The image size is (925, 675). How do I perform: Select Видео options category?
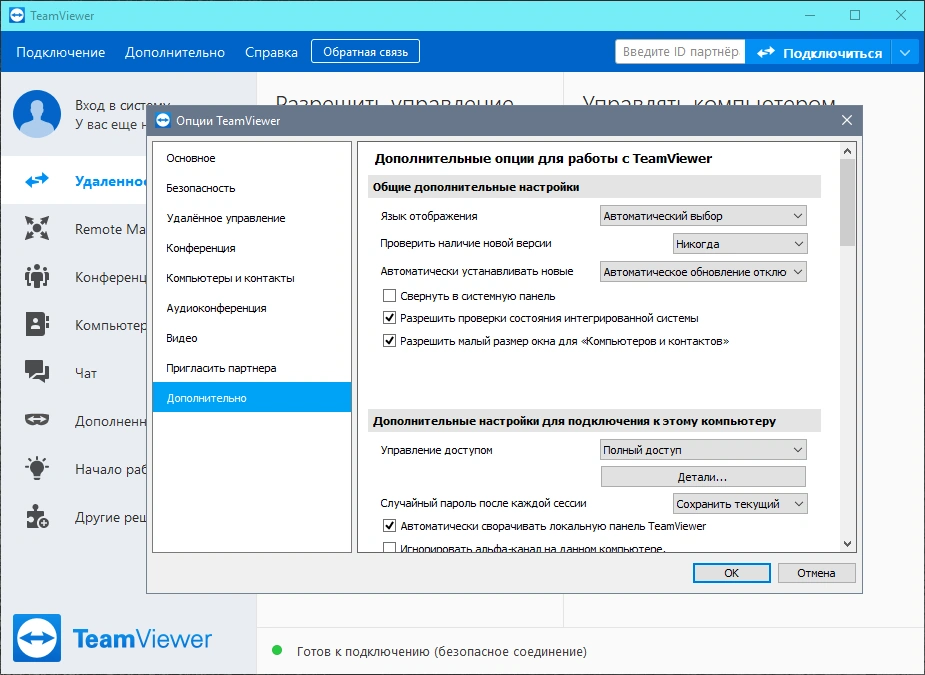tap(252, 338)
